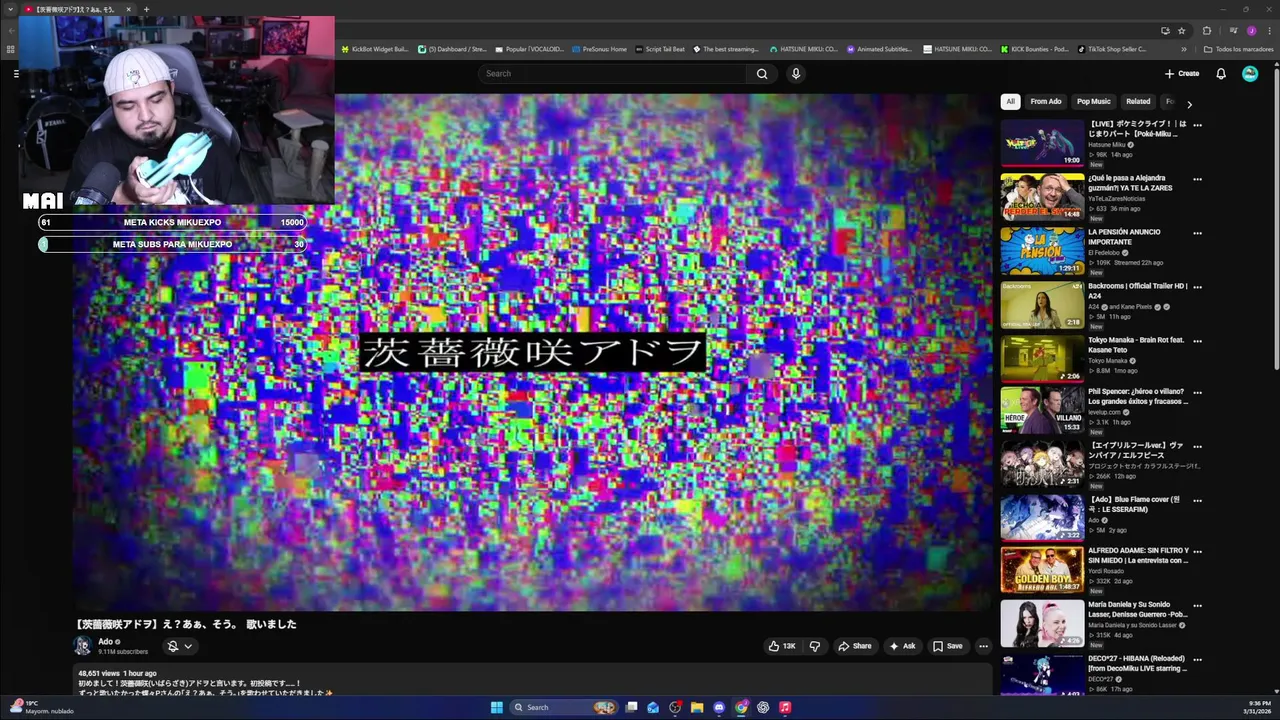Open the KickBot Widget Builder bookmark
The height and width of the screenshot is (720, 1280).
point(375,49)
